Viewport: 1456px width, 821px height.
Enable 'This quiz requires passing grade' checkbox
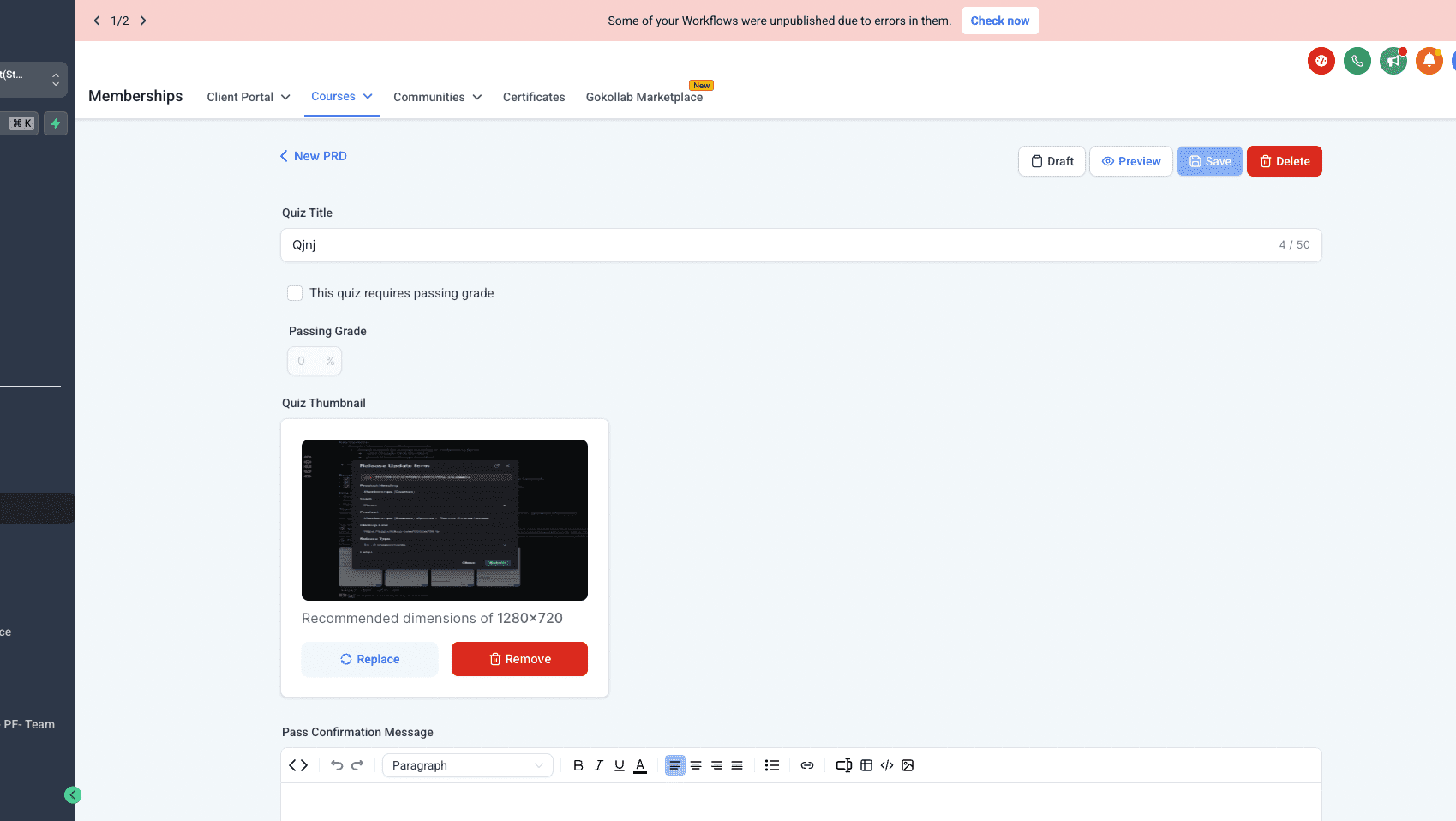coord(295,293)
